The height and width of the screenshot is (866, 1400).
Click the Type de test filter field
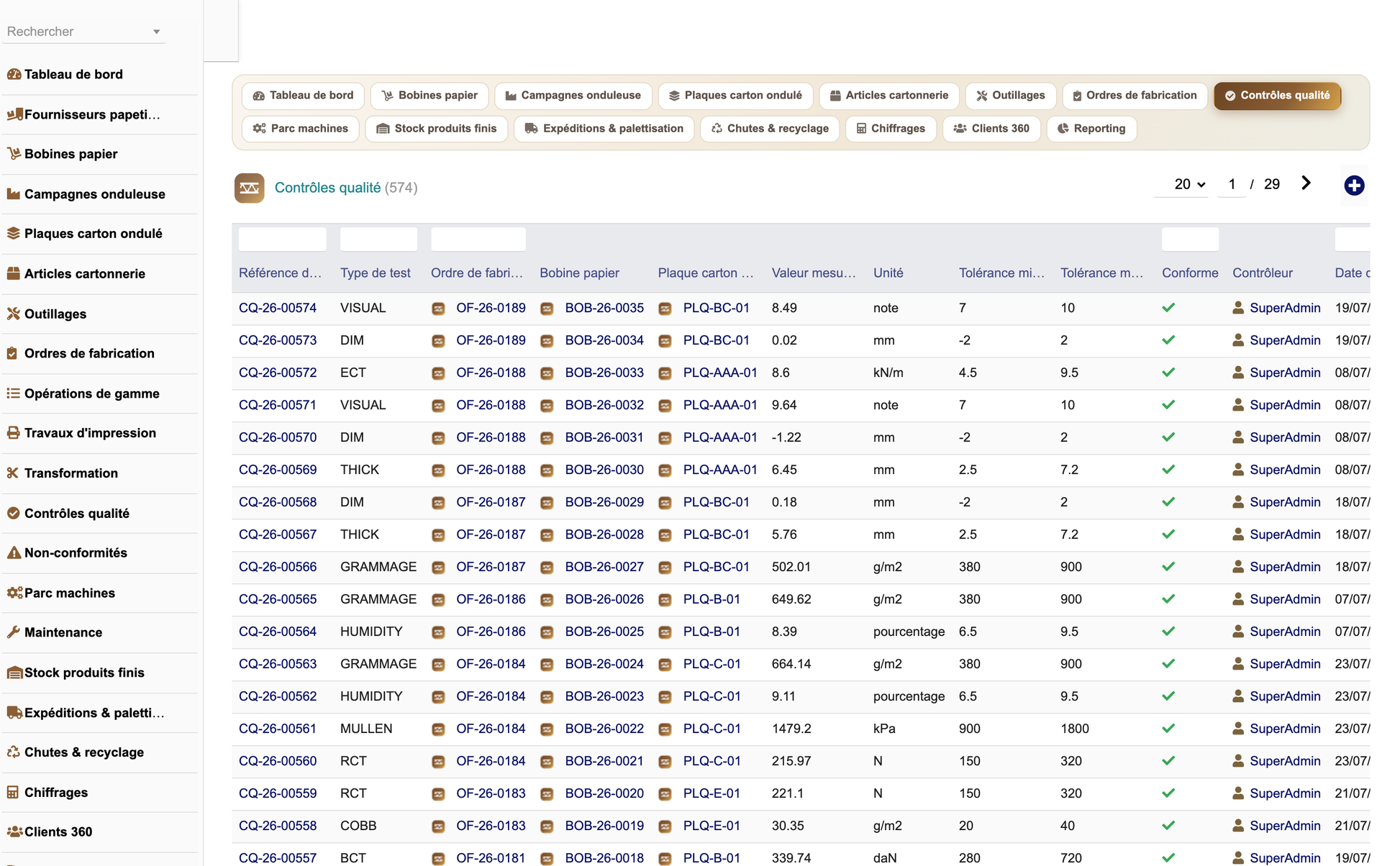(378, 239)
